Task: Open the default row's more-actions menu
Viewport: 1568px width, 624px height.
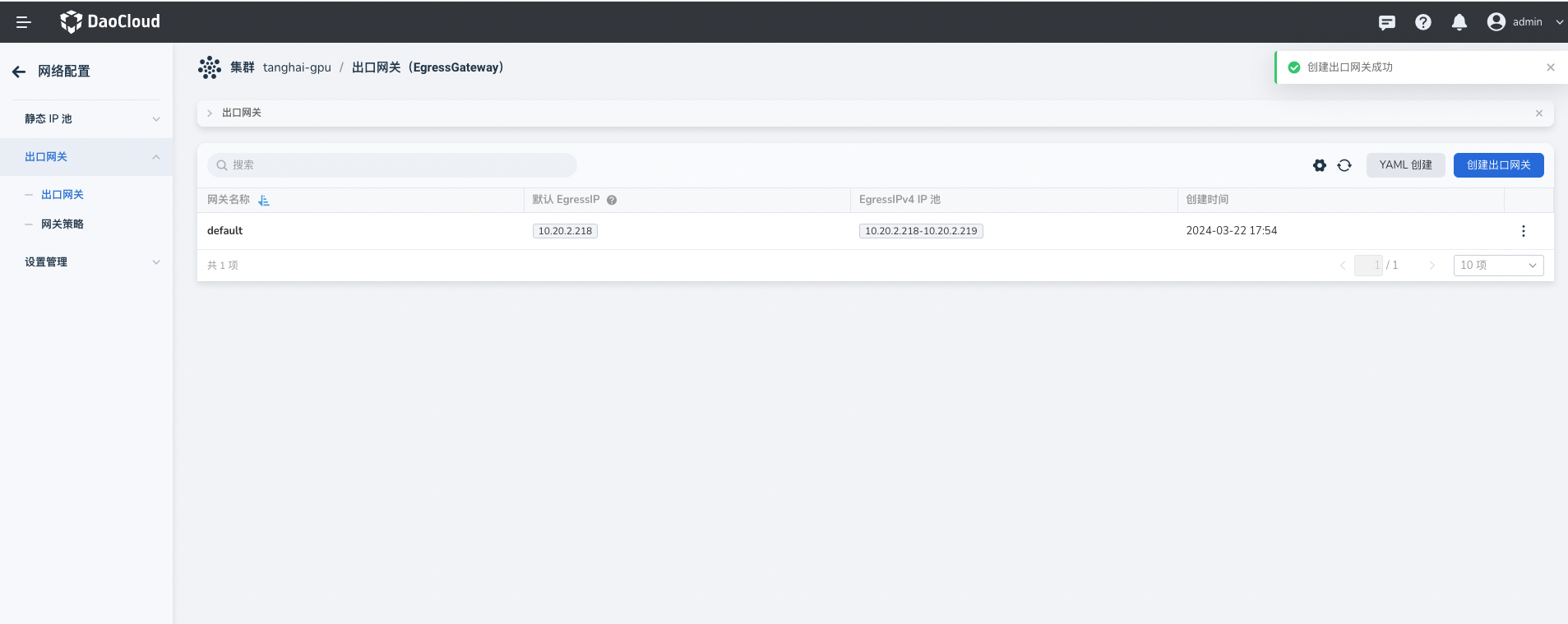Action: click(x=1523, y=231)
